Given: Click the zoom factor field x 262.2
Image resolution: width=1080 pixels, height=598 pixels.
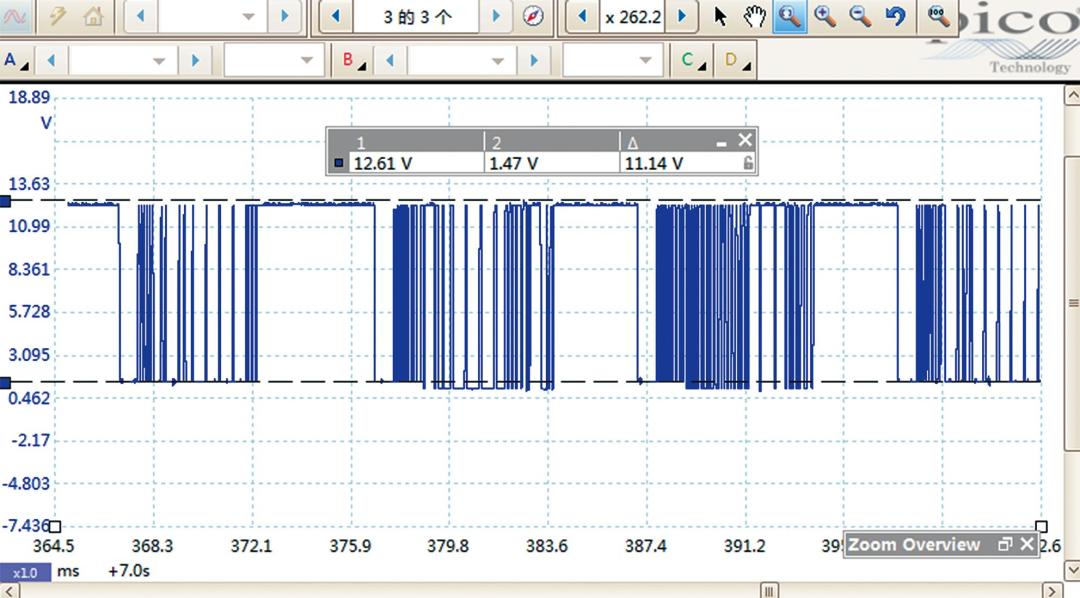Looking at the screenshot, I should pyautogui.click(x=632, y=17).
